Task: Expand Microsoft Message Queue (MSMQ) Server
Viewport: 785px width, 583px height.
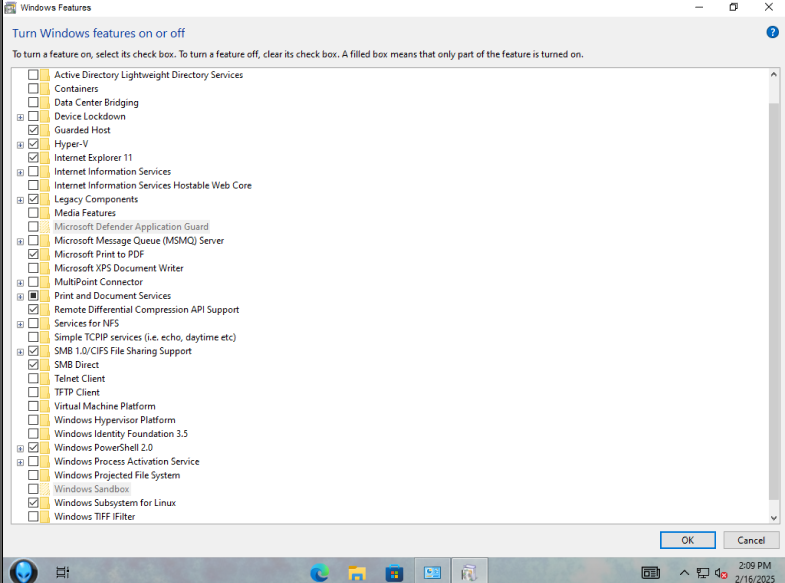Action: 20,241
